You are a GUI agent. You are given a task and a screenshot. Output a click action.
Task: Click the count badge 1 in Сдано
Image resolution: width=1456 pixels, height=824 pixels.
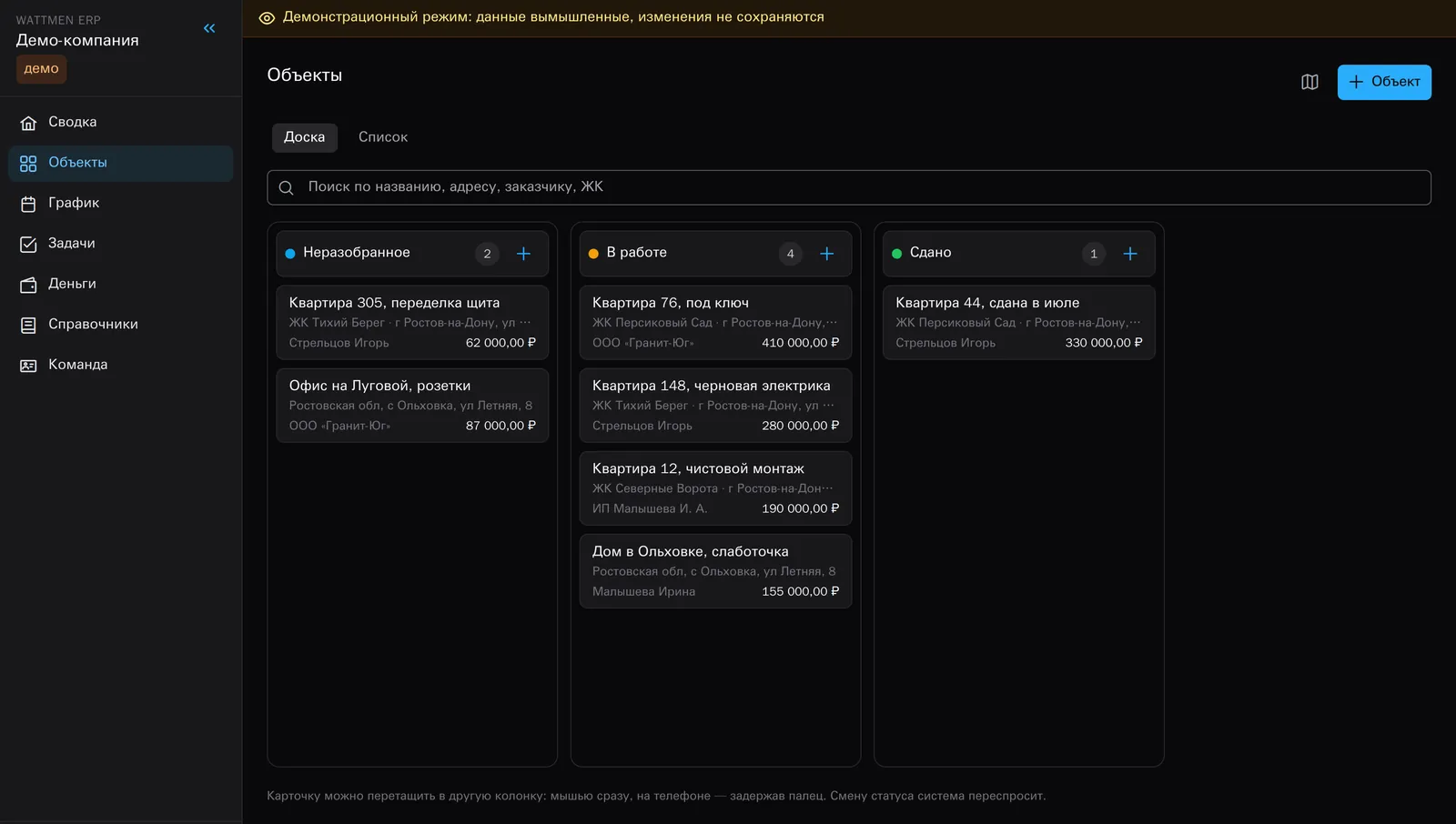click(1094, 254)
